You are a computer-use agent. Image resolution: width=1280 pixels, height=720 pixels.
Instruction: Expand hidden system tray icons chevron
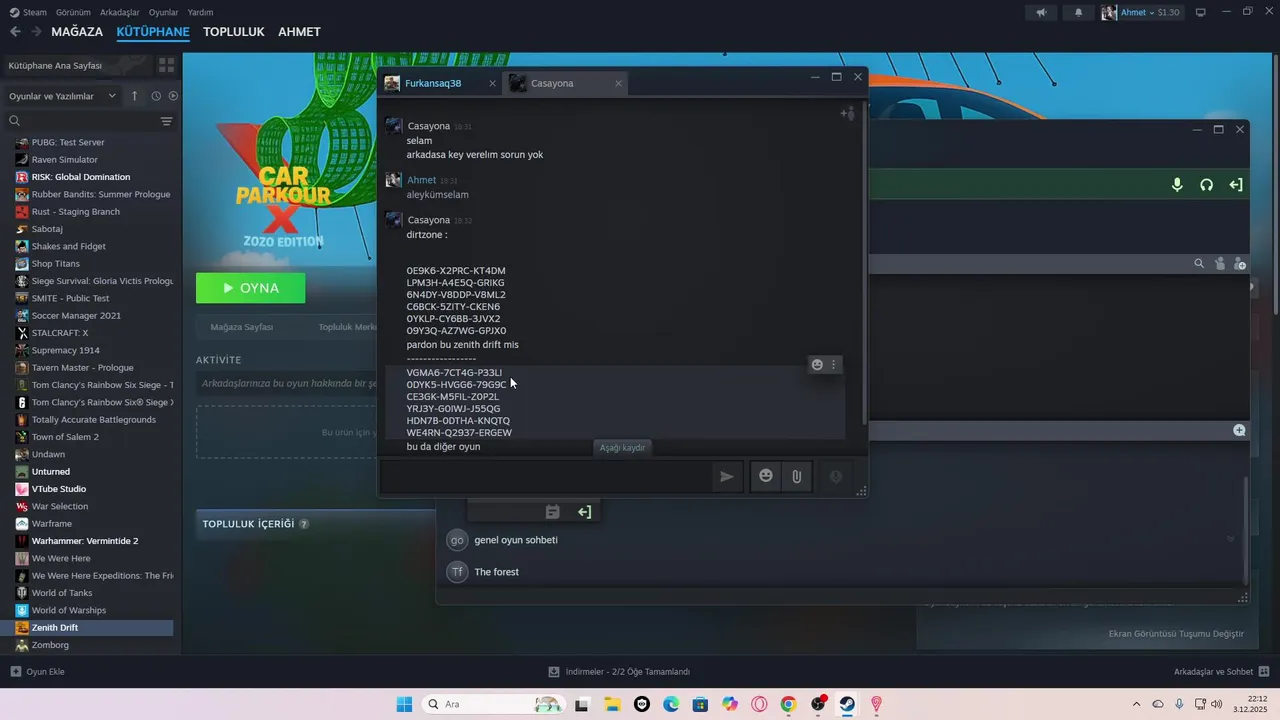pyautogui.click(x=1136, y=704)
